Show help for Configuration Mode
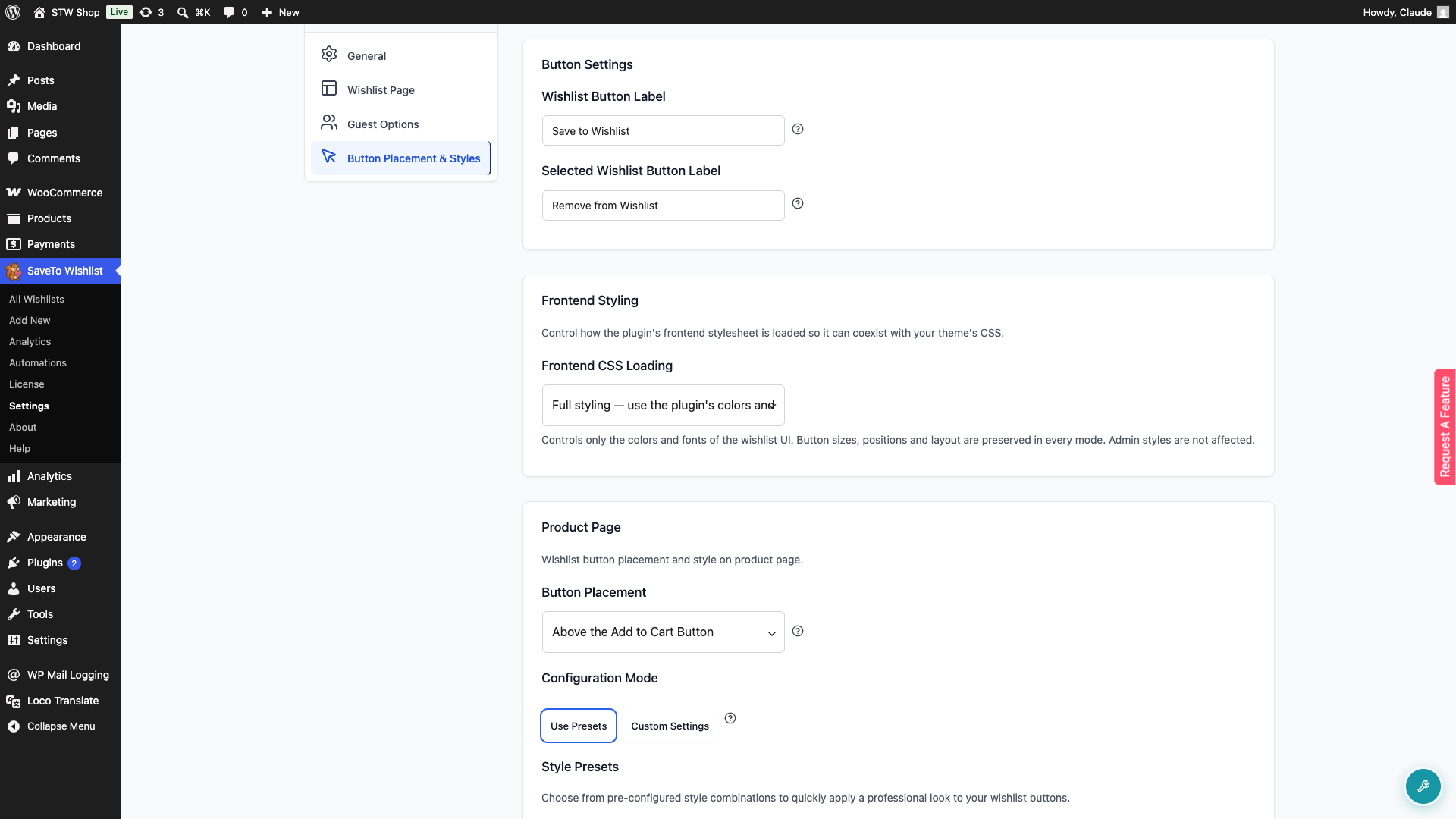1456x819 pixels. click(730, 718)
